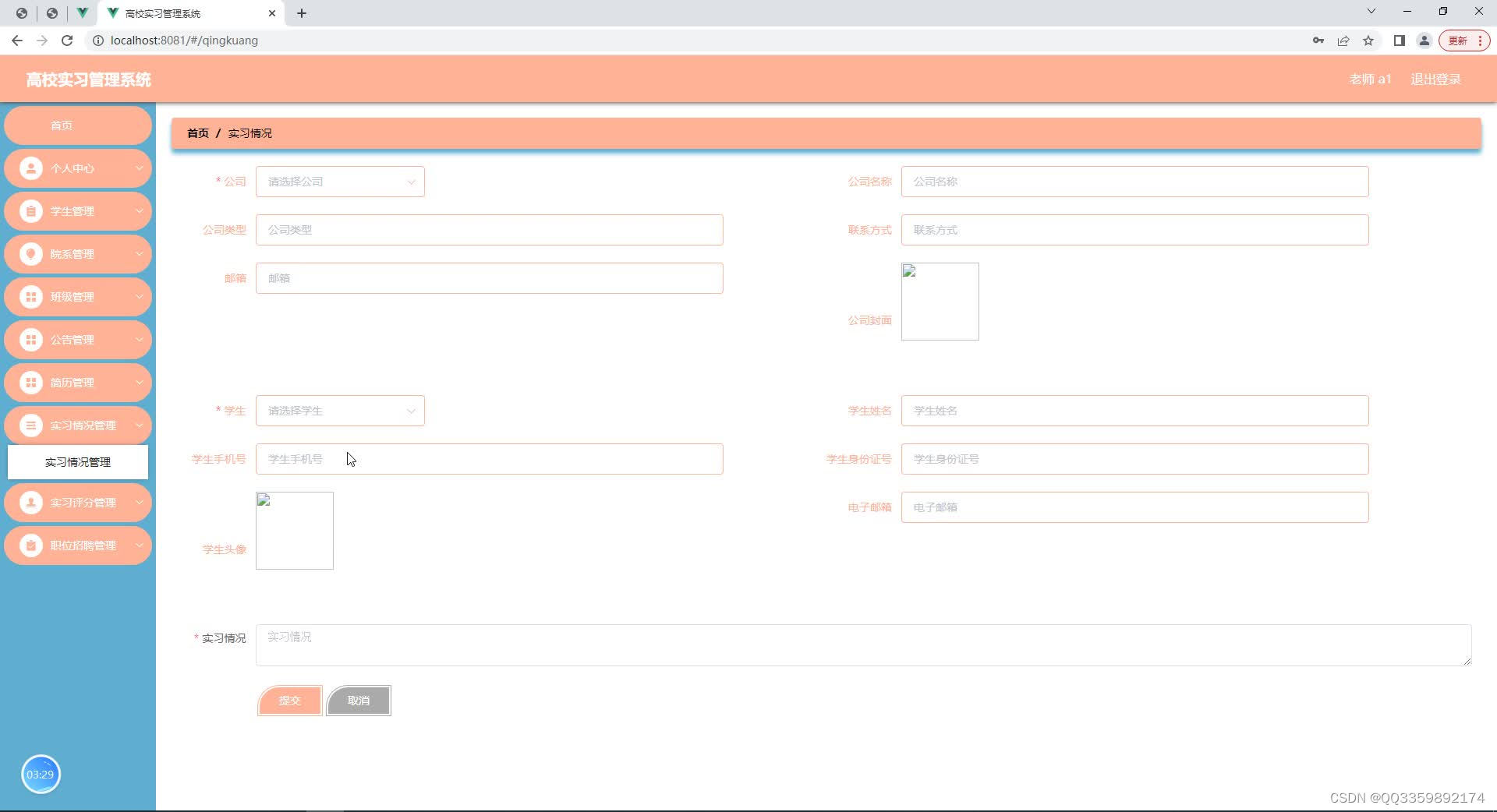Expand the 班级管理 menu chevron
1497x812 pixels.
tap(139, 297)
